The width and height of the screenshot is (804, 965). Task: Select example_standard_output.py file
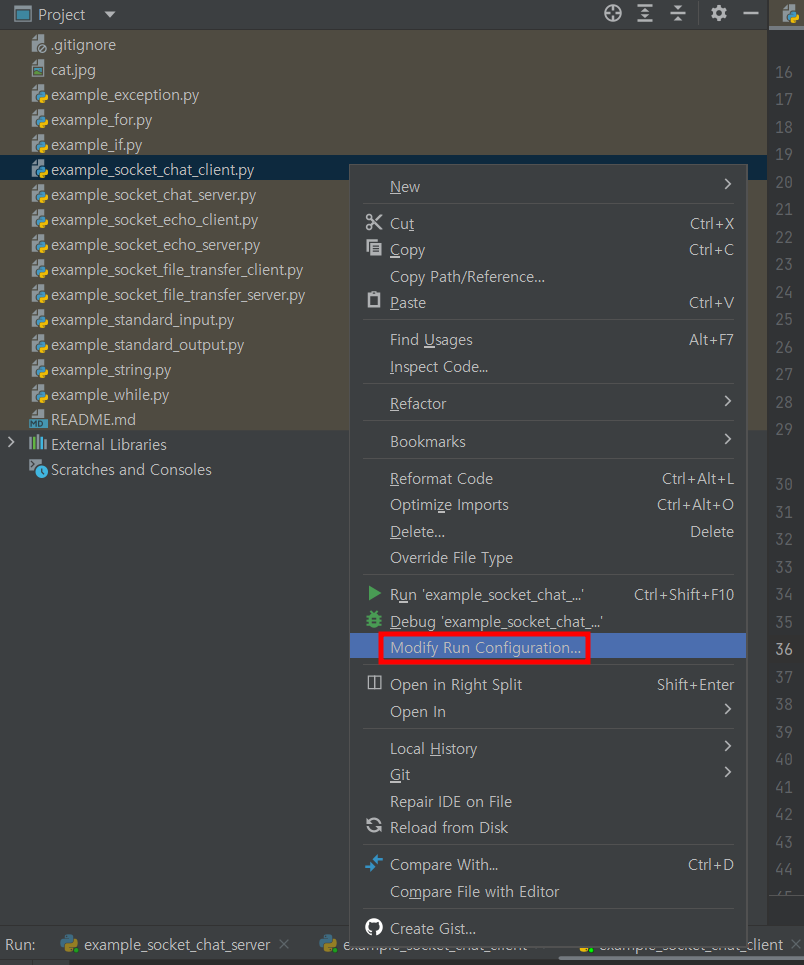tap(147, 345)
